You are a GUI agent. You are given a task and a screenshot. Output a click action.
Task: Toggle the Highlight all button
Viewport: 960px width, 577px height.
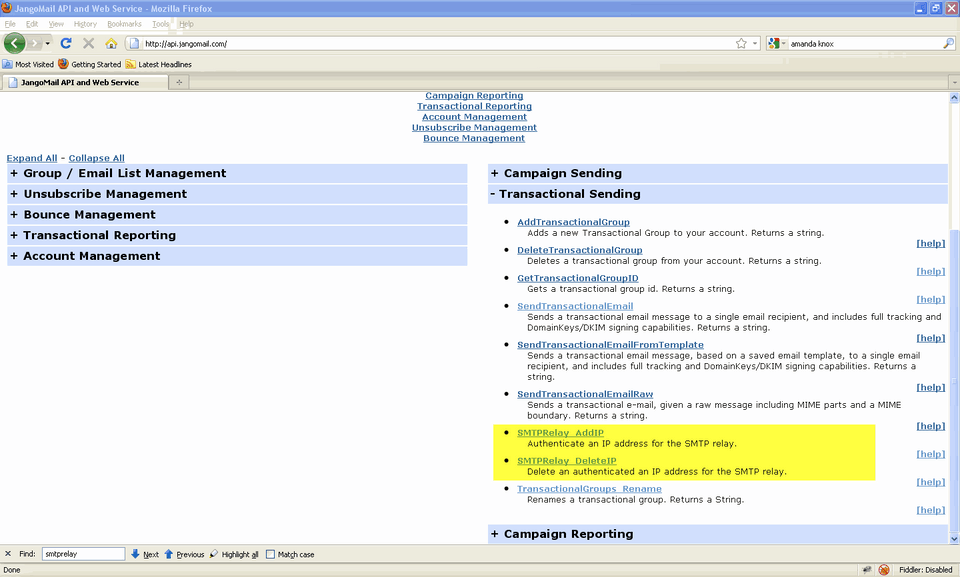point(234,554)
